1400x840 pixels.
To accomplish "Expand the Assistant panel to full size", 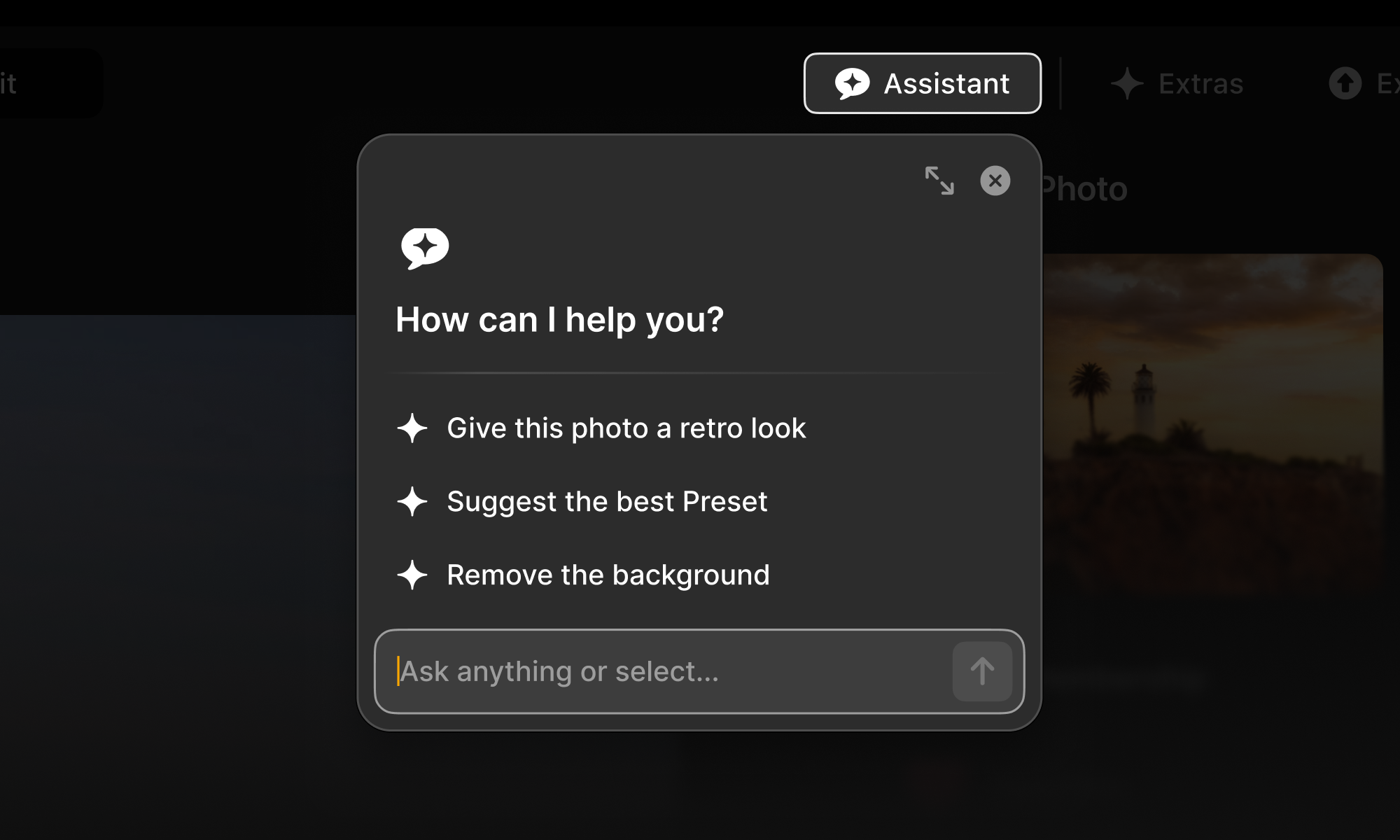I will coord(939,181).
